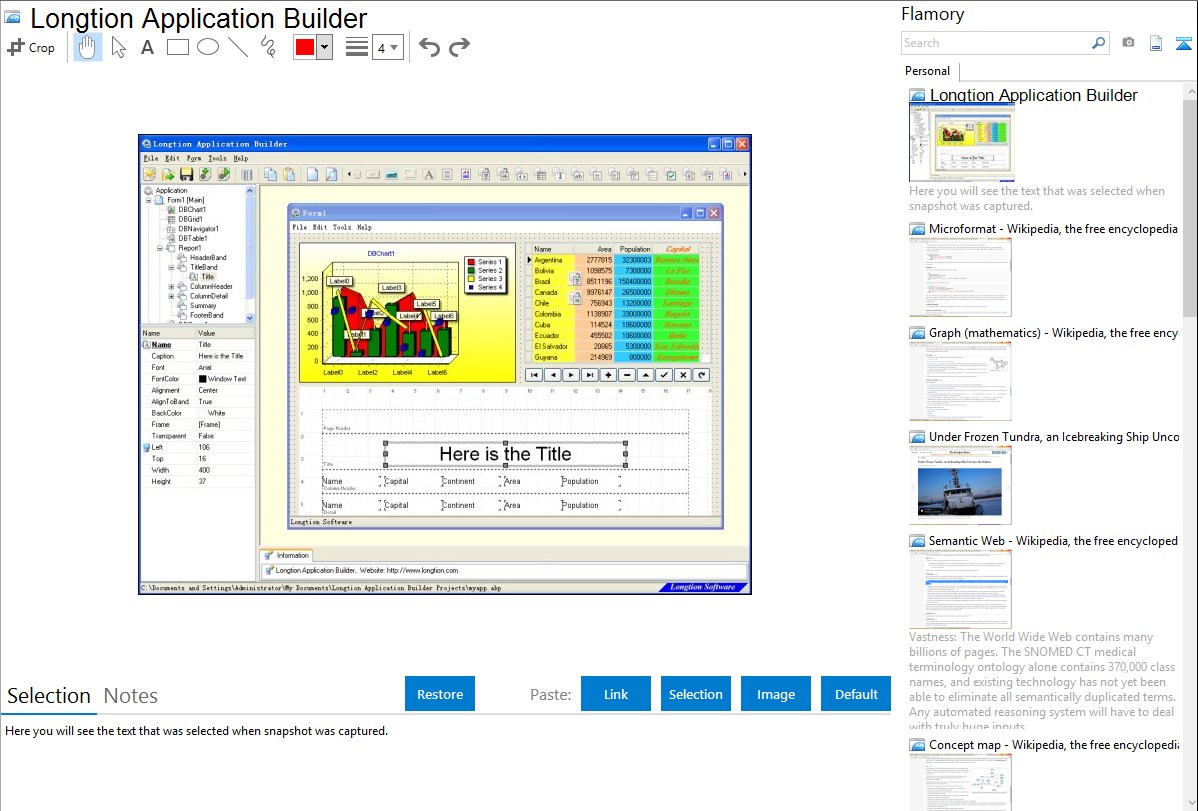Click the Save icon in Longtion toolbar
The width and height of the screenshot is (1198, 811).
coord(186,174)
